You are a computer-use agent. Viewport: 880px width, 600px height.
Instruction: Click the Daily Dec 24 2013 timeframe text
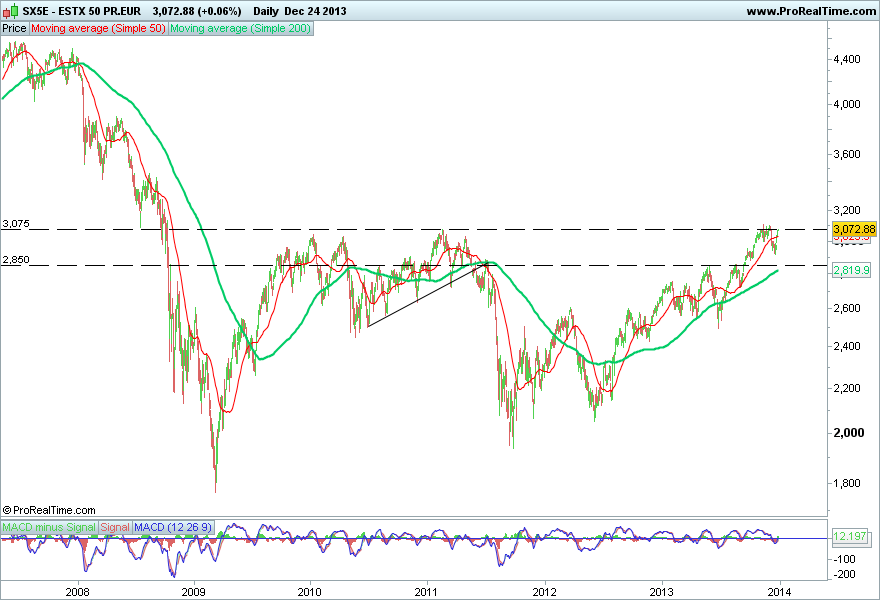(x=300, y=11)
